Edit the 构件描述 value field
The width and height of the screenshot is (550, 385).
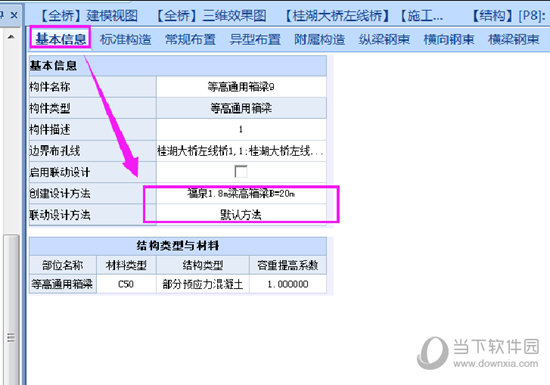point(241,129)
